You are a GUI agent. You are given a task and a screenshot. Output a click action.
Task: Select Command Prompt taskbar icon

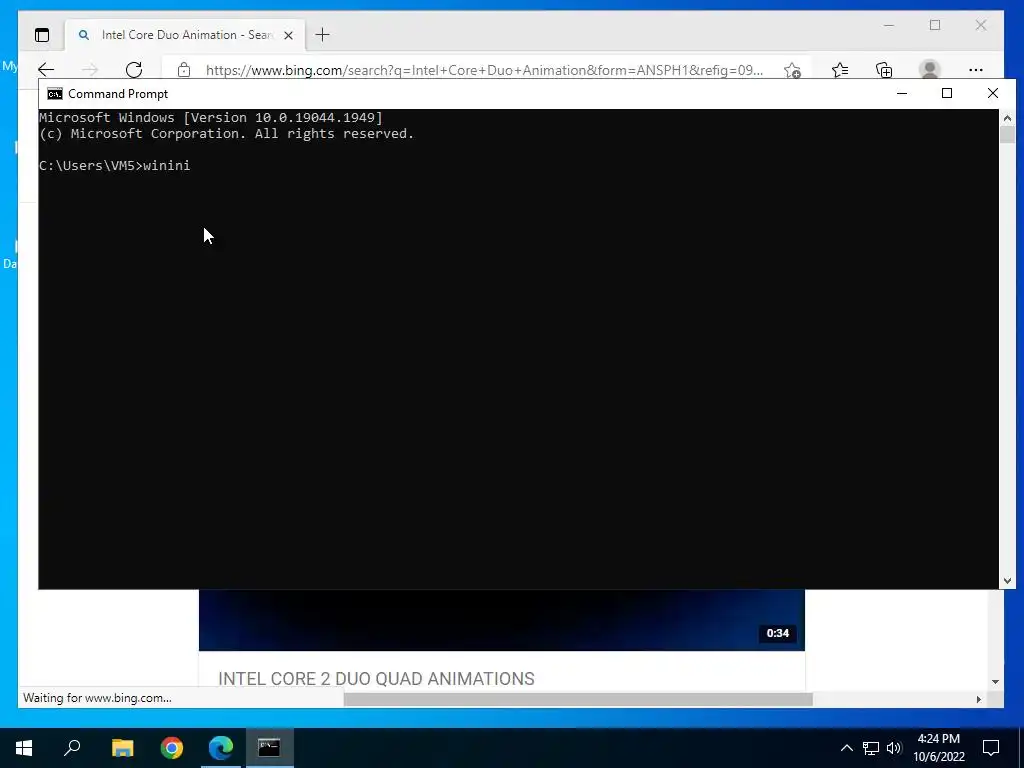(270, 748)
